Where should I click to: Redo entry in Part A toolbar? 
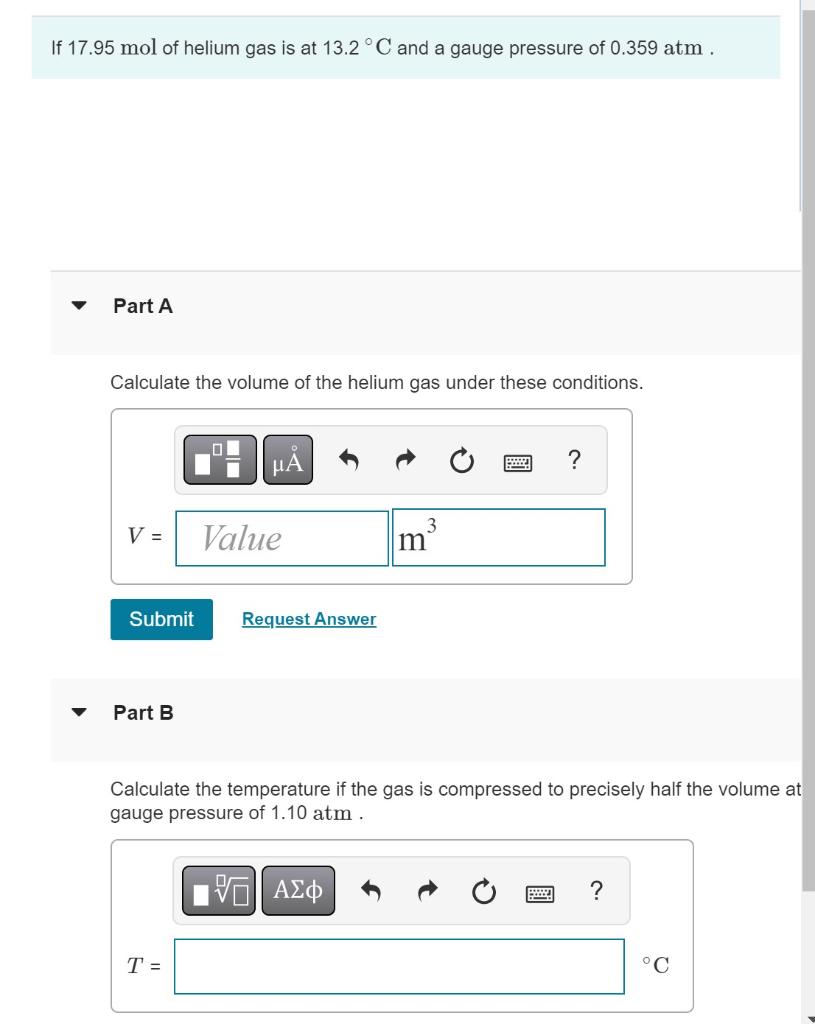(x=406, y=460)
